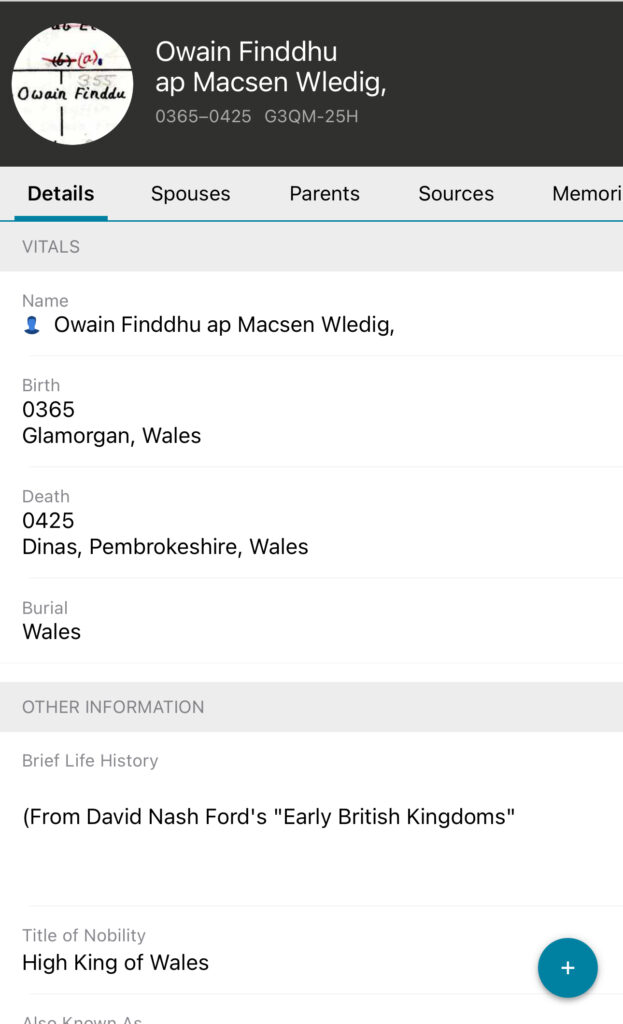
Task: Tap the blue plus add button
Action: (567, 968)
